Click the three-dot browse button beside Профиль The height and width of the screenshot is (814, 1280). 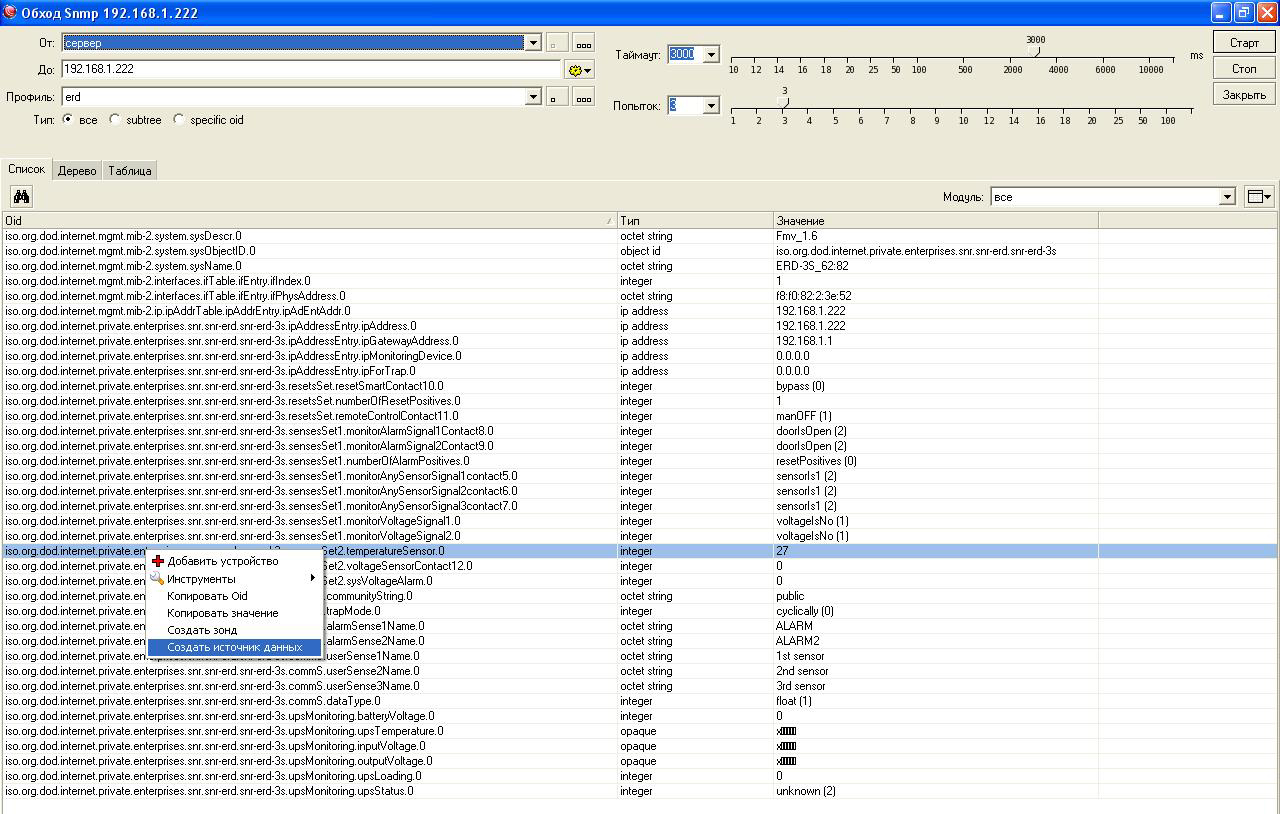point(583,97)
